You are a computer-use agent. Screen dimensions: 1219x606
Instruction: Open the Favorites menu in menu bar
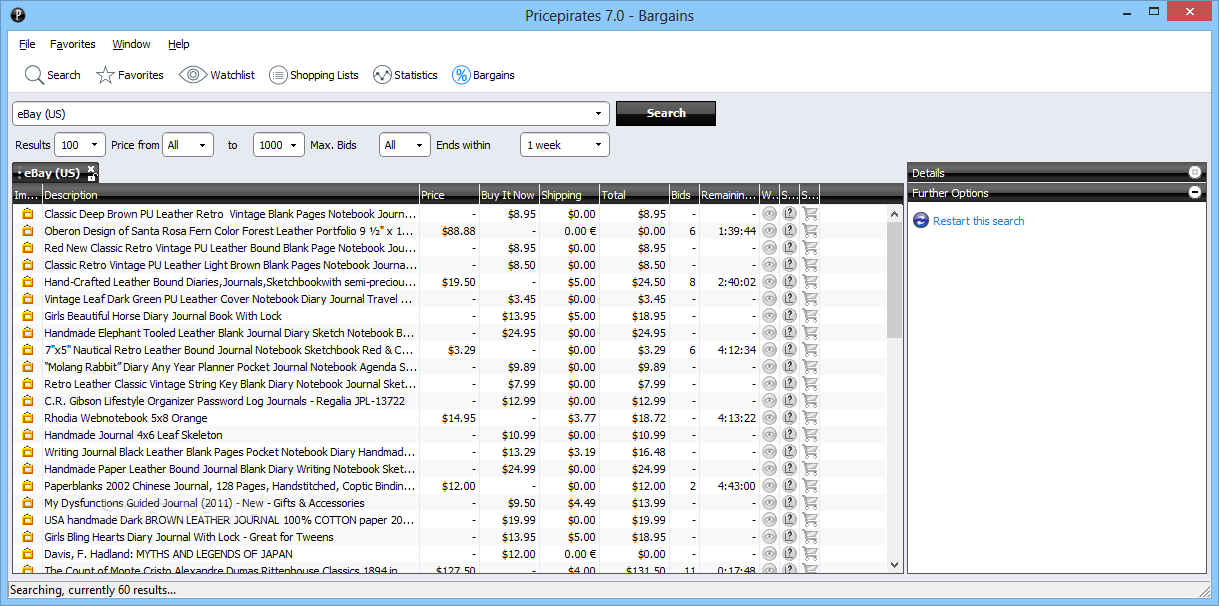point(73,44)
